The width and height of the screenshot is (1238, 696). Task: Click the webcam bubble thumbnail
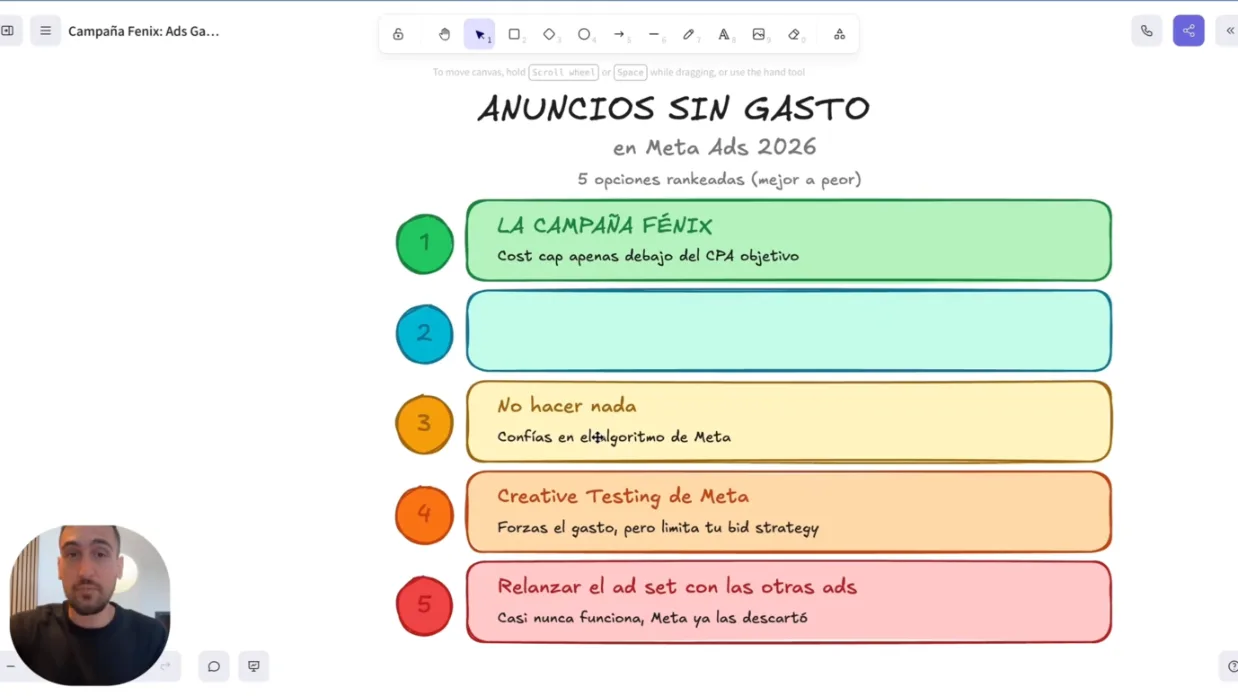pos(90,605)
